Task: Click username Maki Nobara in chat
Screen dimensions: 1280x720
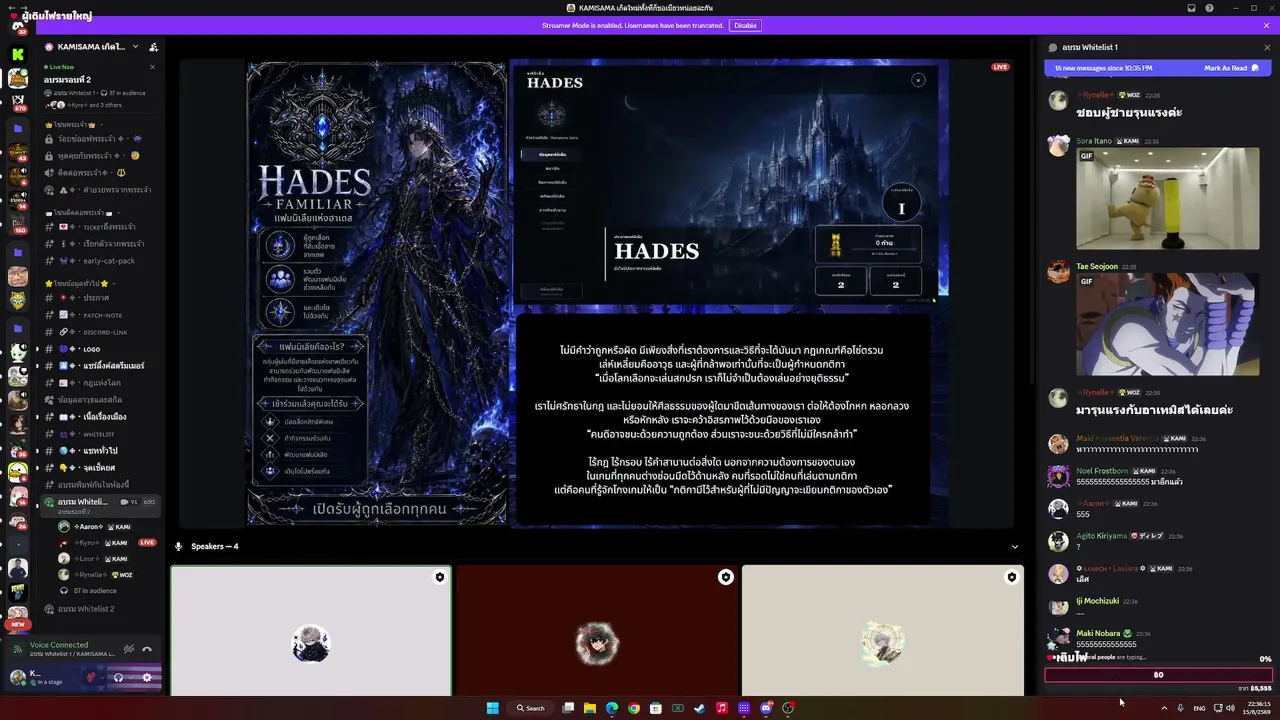Action: pyautogui.click(x=1097, y=633)
